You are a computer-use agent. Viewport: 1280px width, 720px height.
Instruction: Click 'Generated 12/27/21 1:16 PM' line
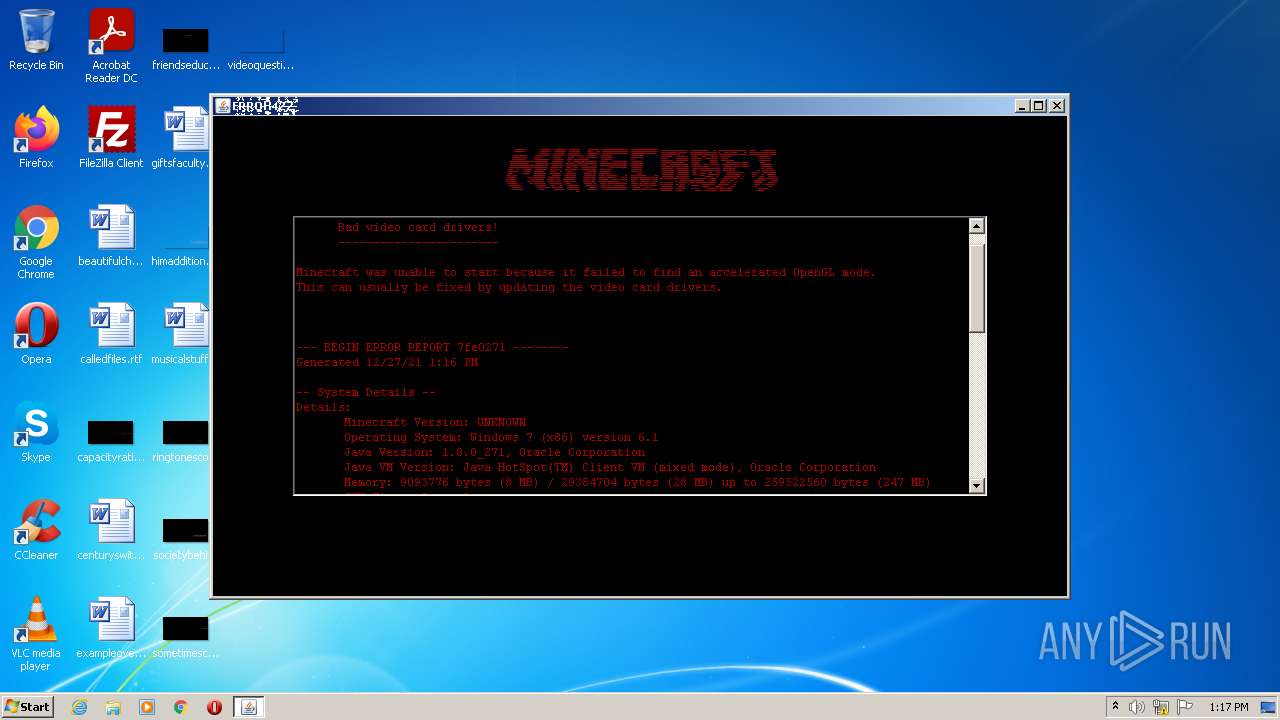[387, 362]
